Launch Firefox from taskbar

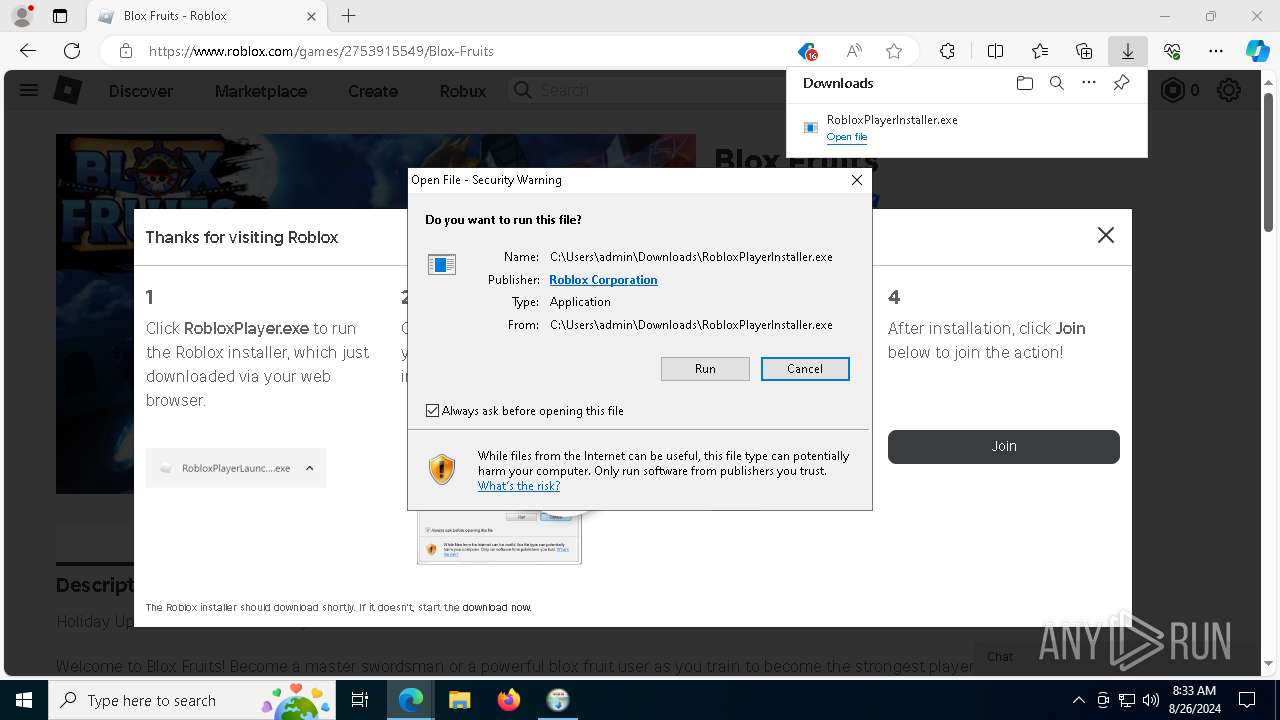coord(509,700)
